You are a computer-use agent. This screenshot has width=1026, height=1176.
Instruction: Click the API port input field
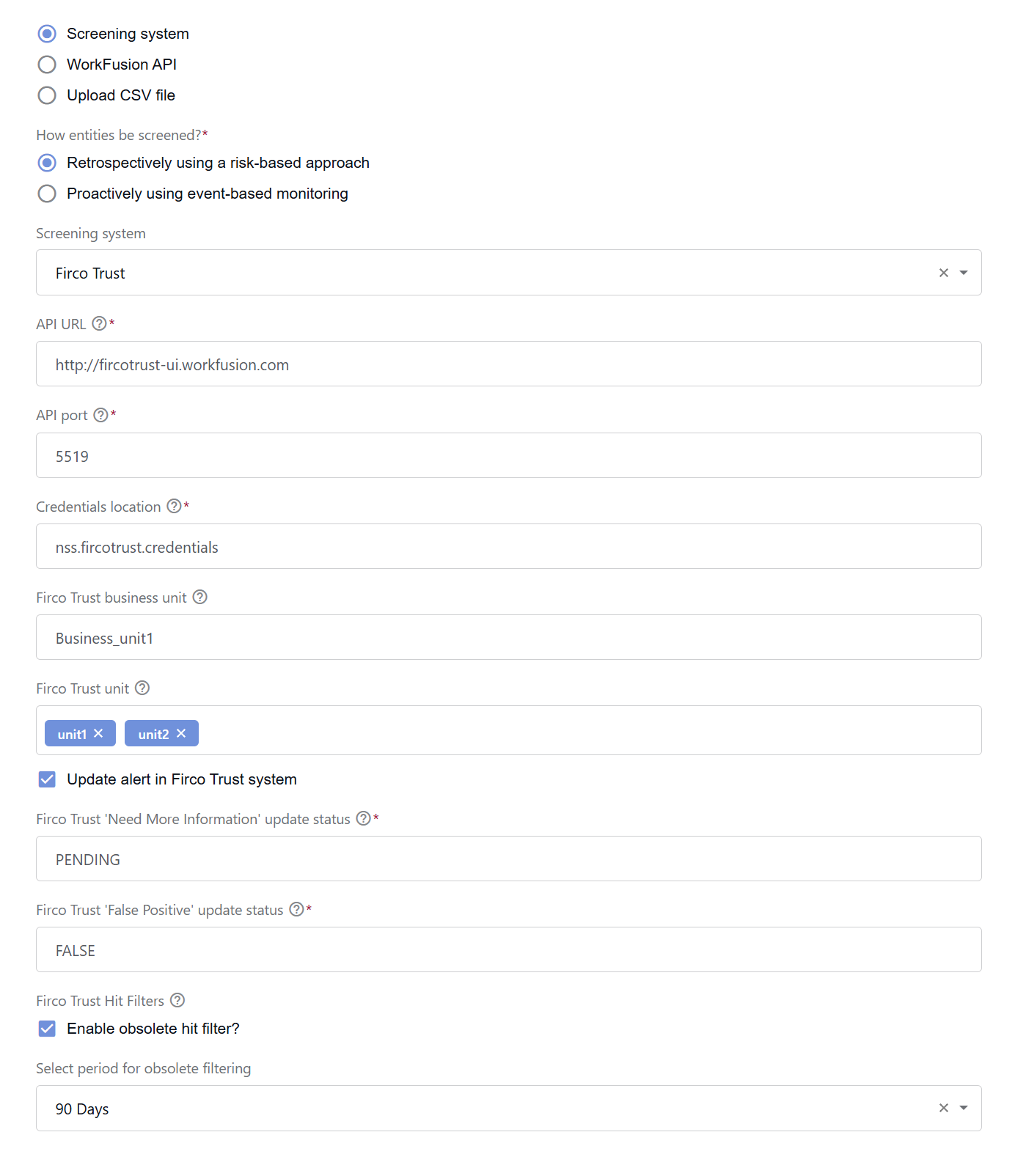pos(509,455)
